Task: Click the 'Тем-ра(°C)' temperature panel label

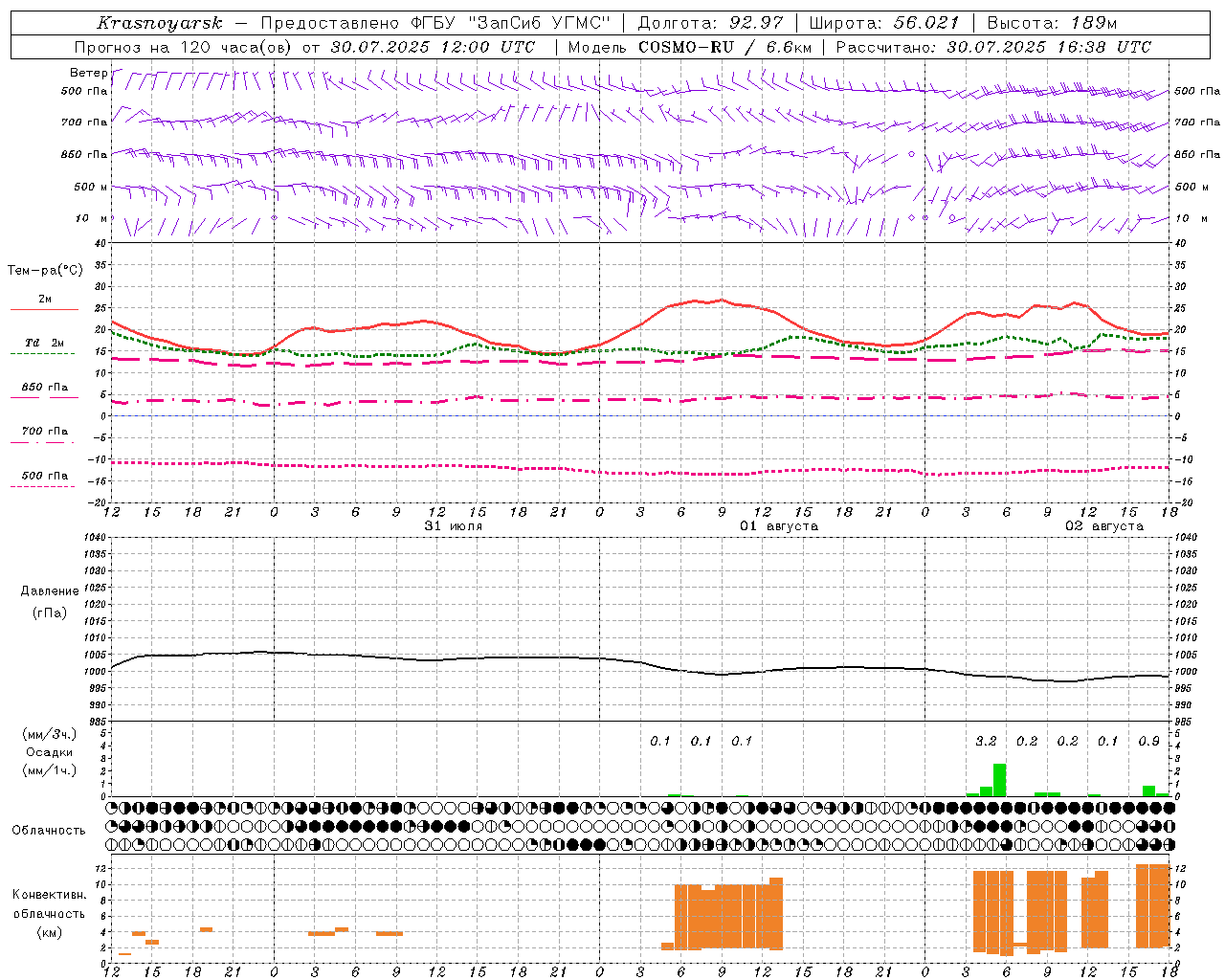Action: [x=45, y=270]
